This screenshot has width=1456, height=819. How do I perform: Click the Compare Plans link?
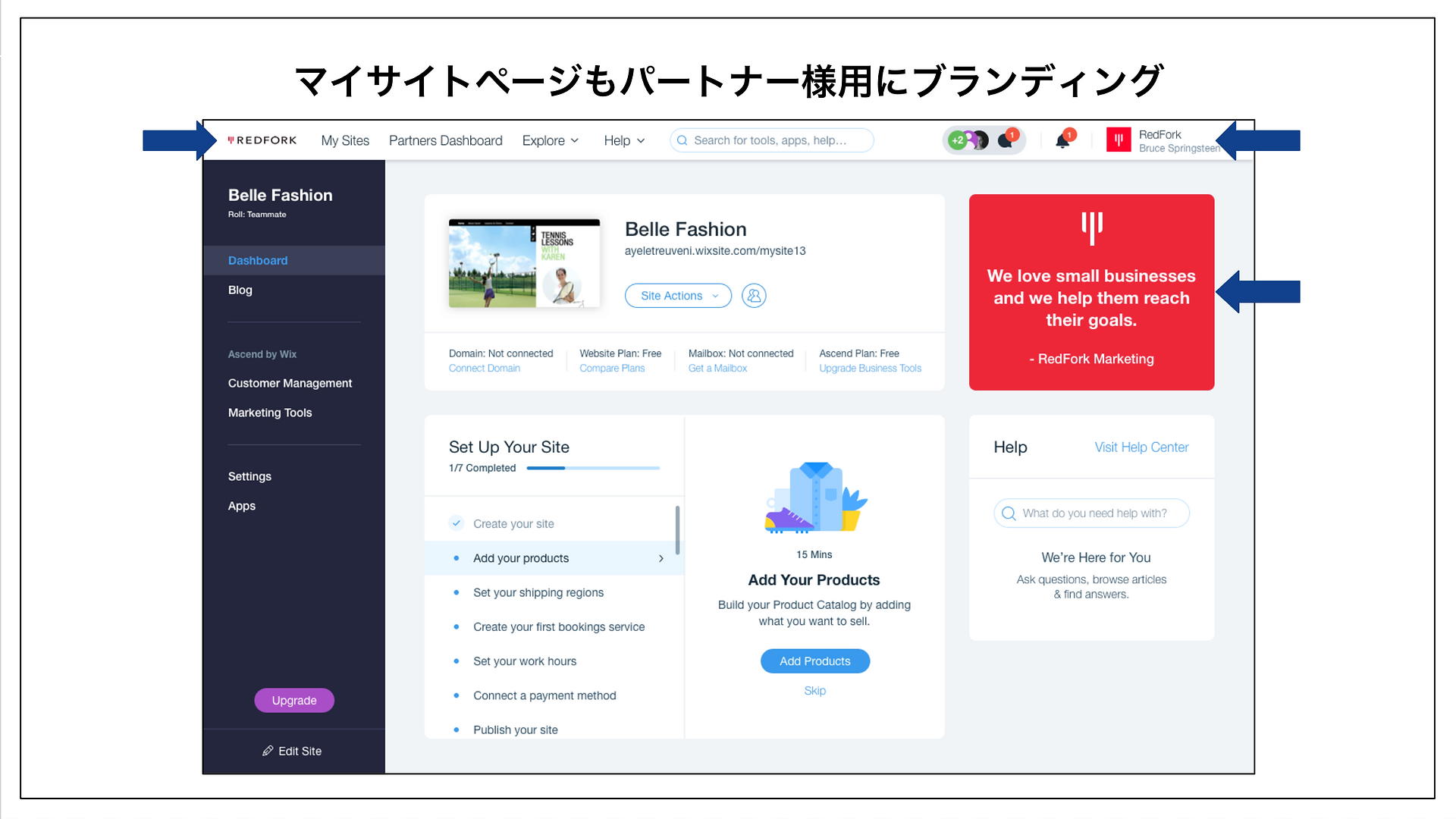612,369
